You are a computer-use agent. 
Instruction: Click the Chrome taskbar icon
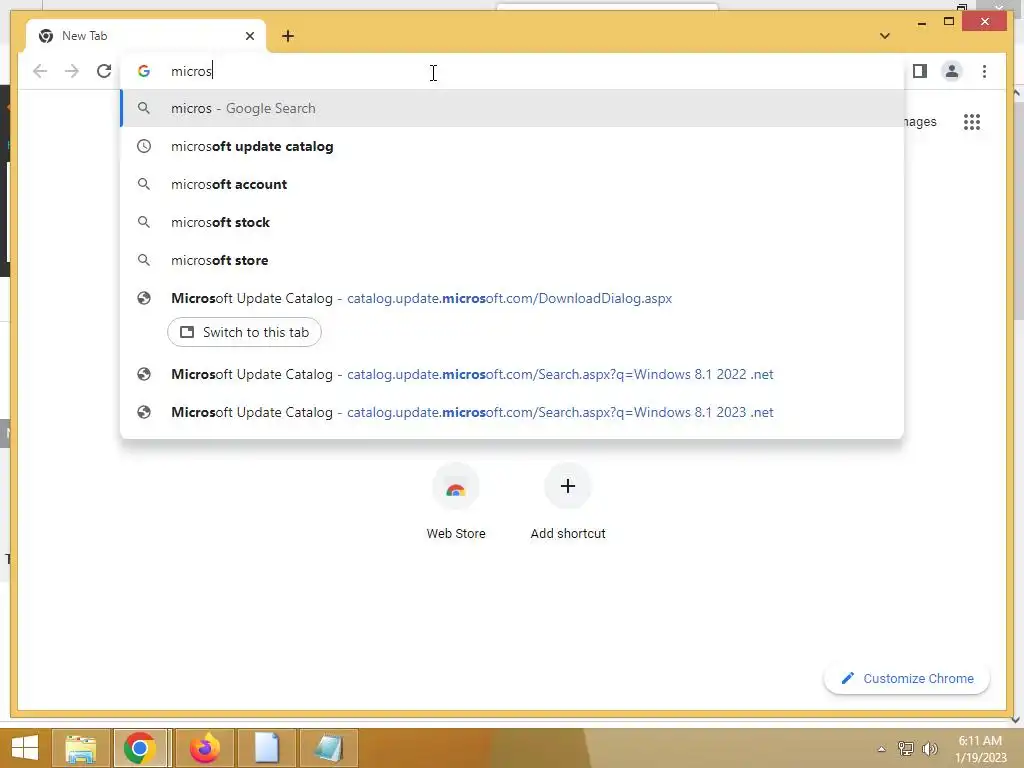pos(140,748)
